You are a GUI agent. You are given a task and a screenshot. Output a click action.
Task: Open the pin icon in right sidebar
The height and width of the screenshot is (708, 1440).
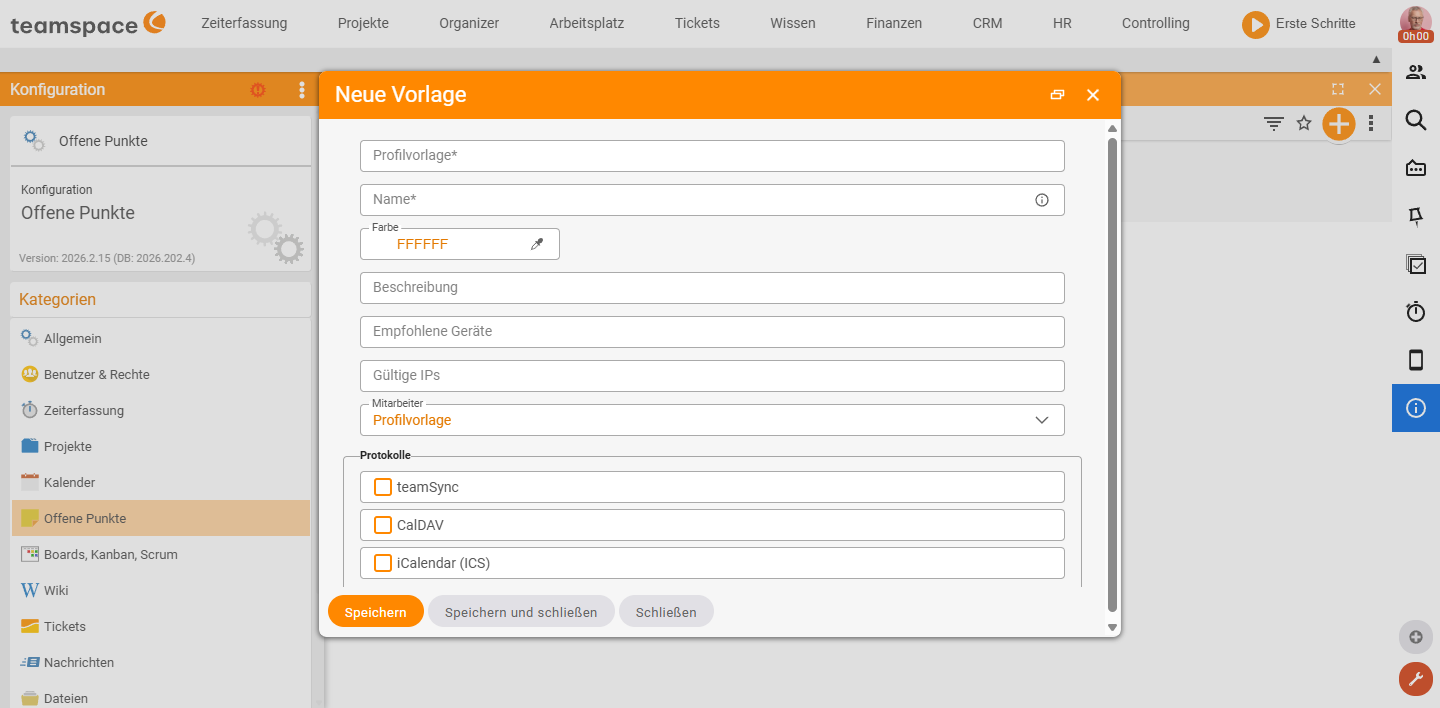click(1416, 216)
